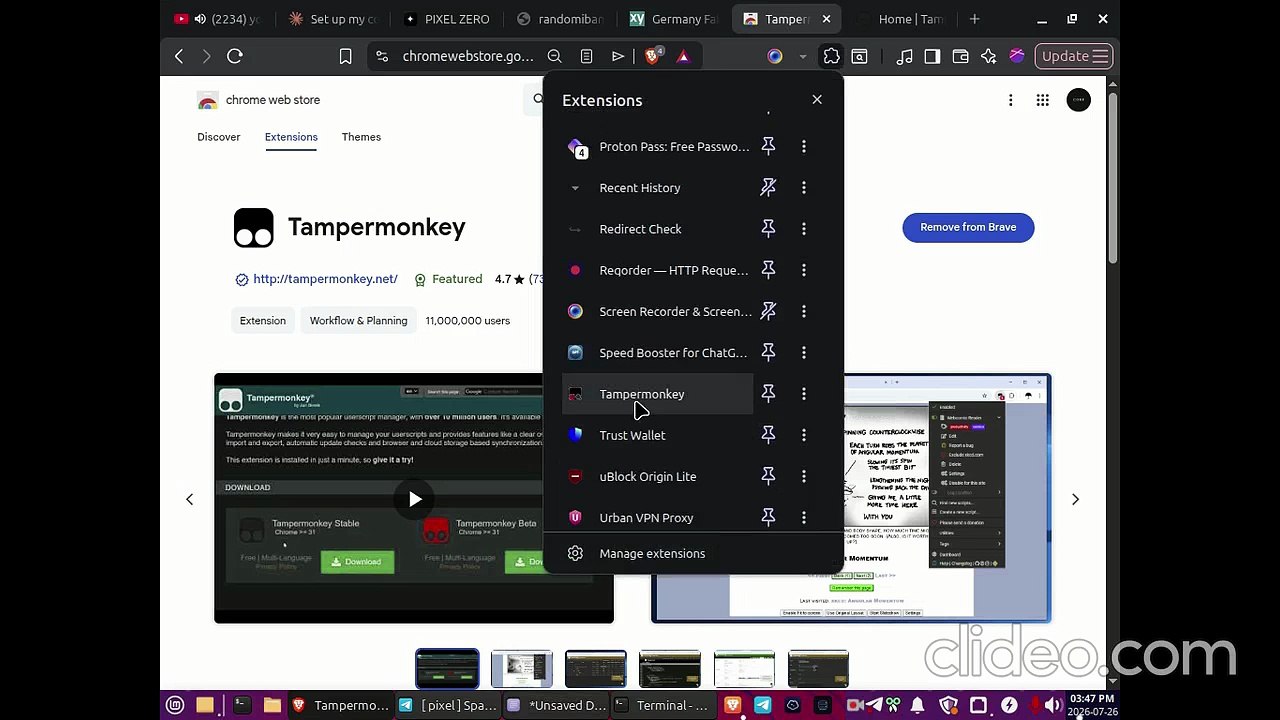Open the Proton Pass extension
Viewport: 1280px width, 720px height.
point(657,147)
